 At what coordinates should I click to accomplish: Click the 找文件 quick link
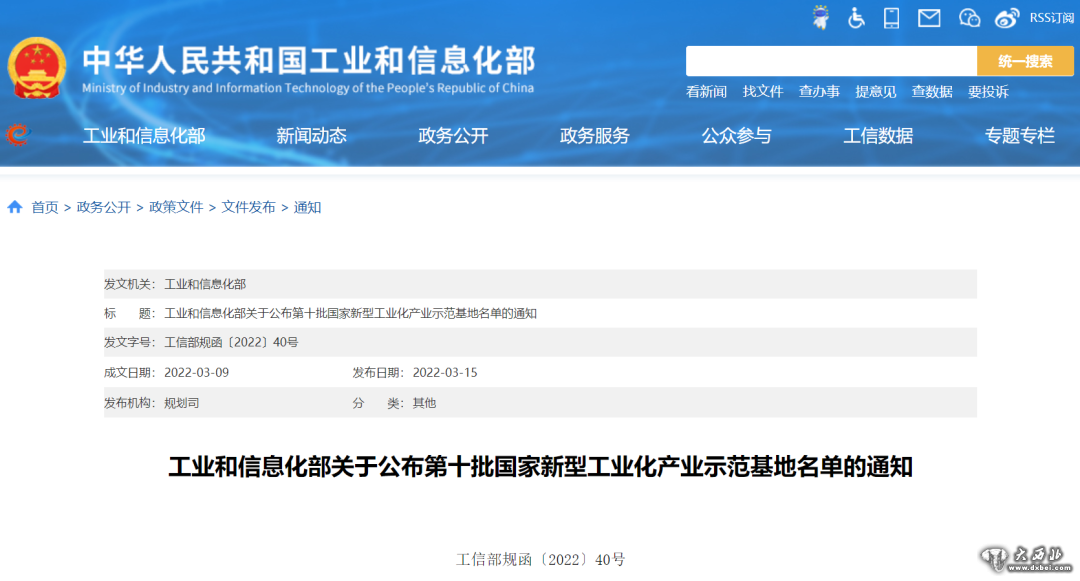[763, 92]
